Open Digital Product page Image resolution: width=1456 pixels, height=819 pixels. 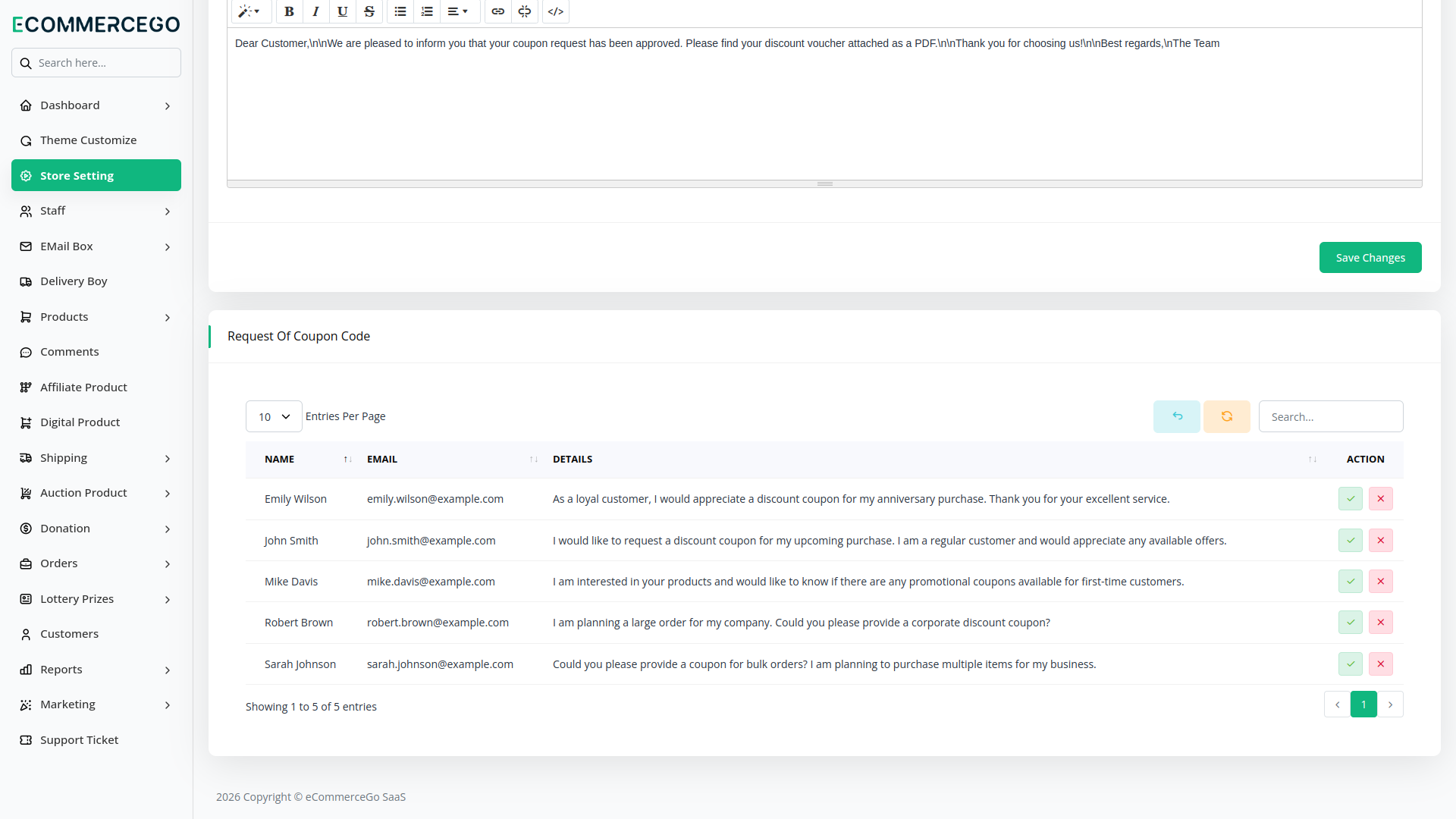tap(96, 422)
